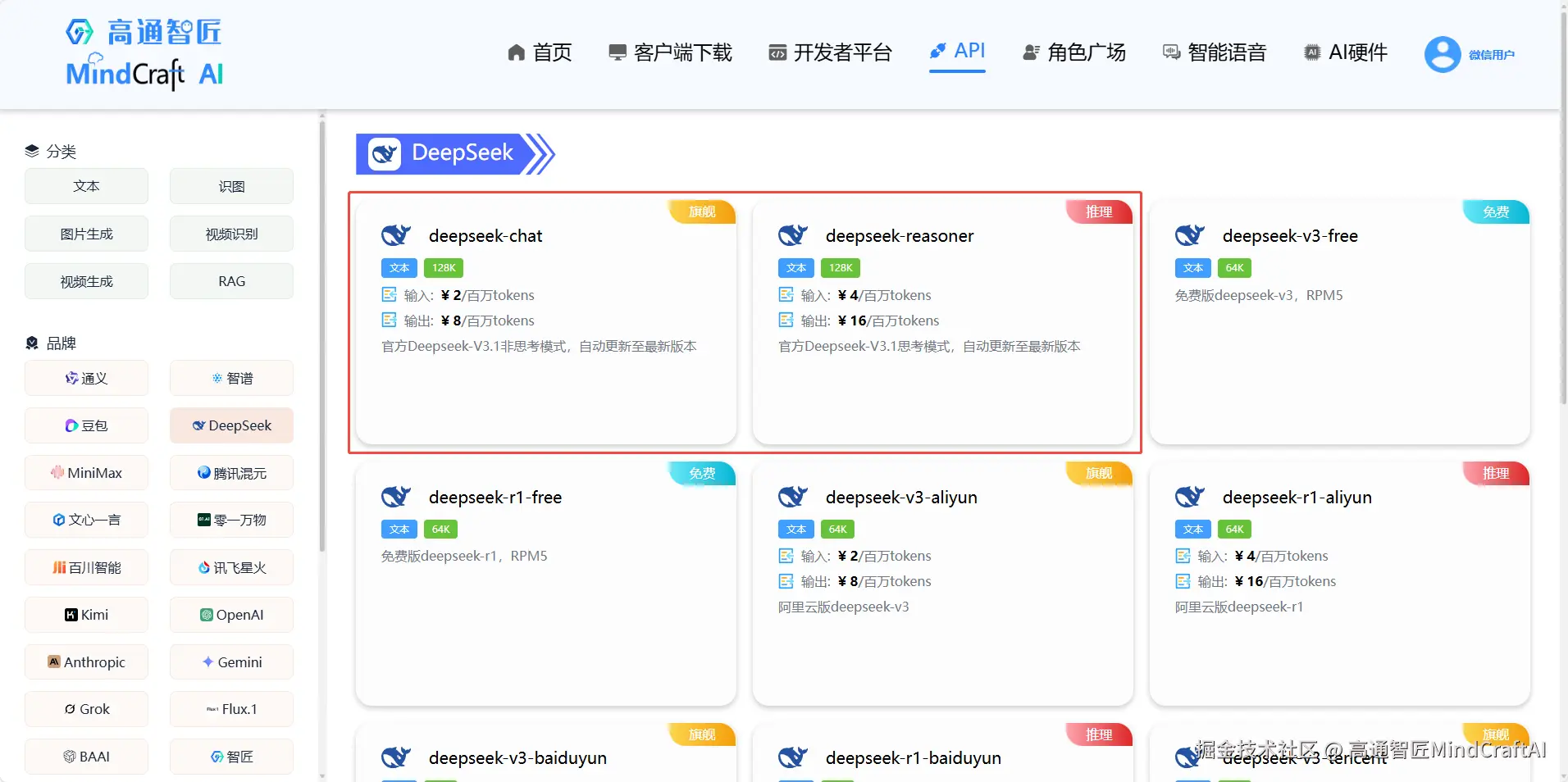Select 腾讯混元 brand filter

coord(231,473)
